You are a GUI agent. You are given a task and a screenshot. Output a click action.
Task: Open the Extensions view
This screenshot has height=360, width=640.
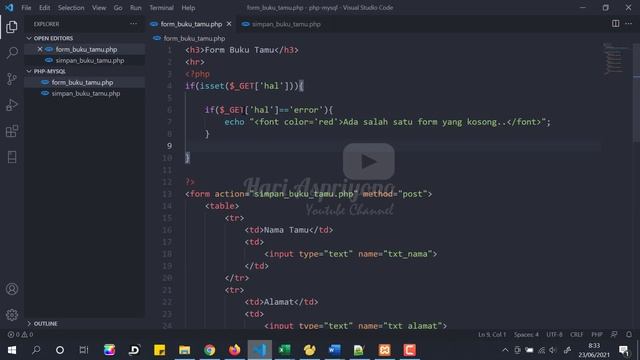tap(12, 131)
